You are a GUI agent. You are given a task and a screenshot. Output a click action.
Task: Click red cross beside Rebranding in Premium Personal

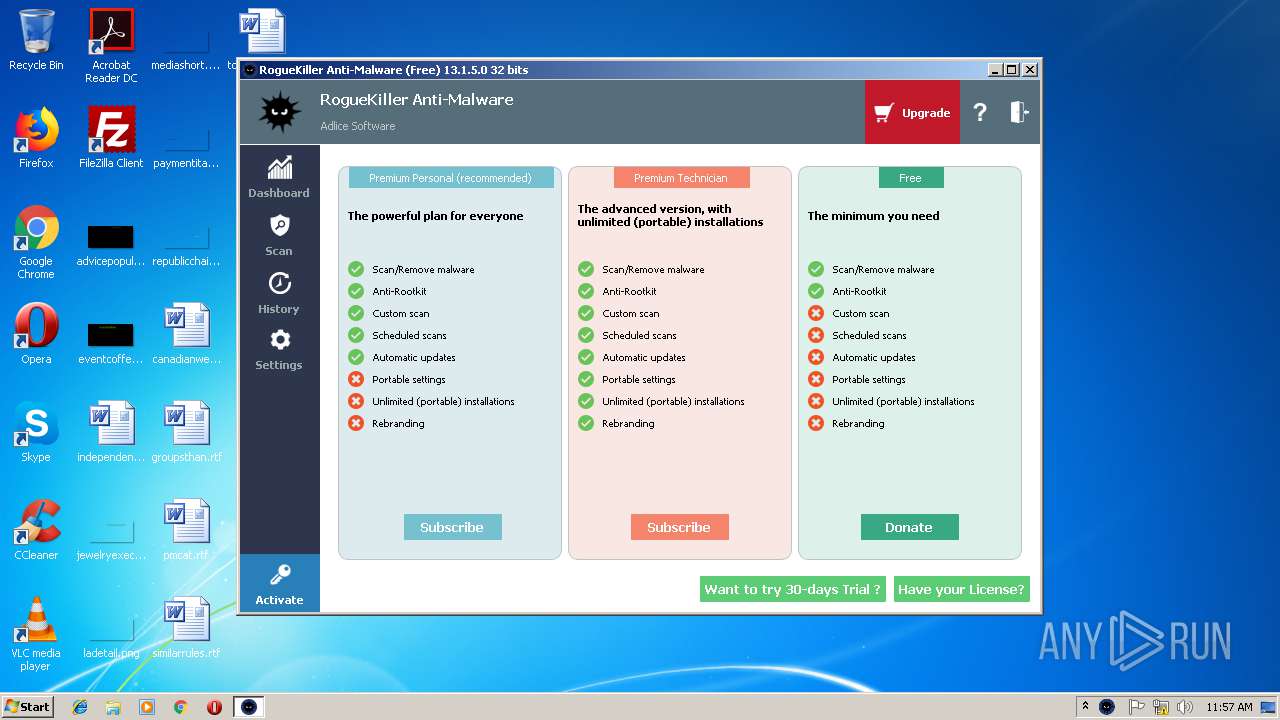[x=356, y=423]
